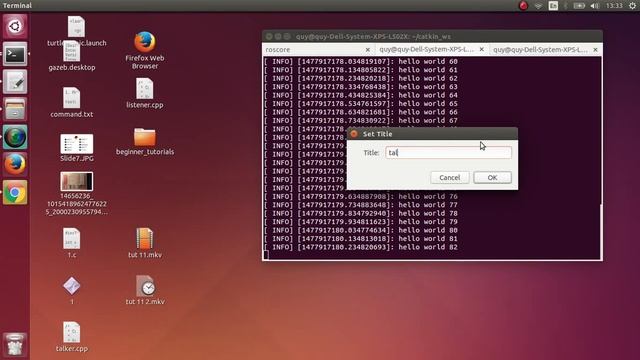Close the second terminal tab
Image resolution: width=640 pixels, height=360 pixels.
482,49
